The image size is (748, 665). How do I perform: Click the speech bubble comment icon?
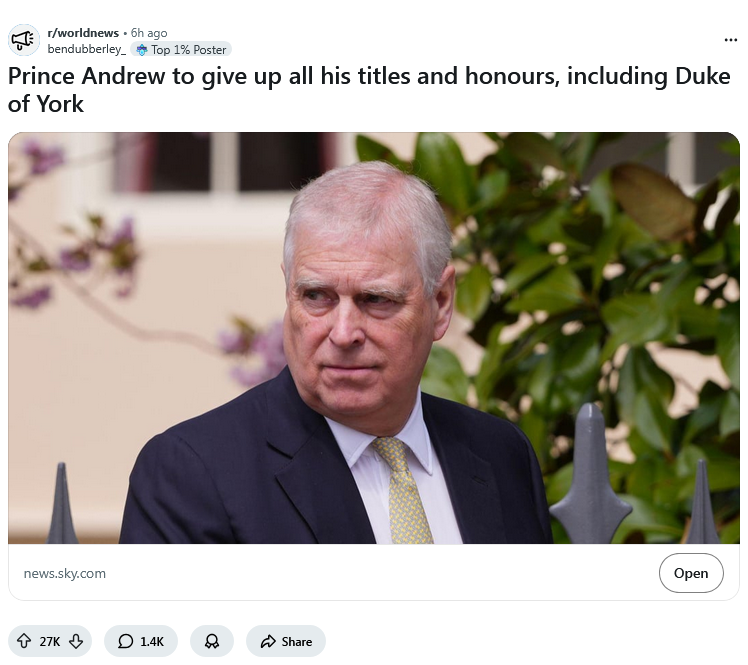[x=125, y=641]
